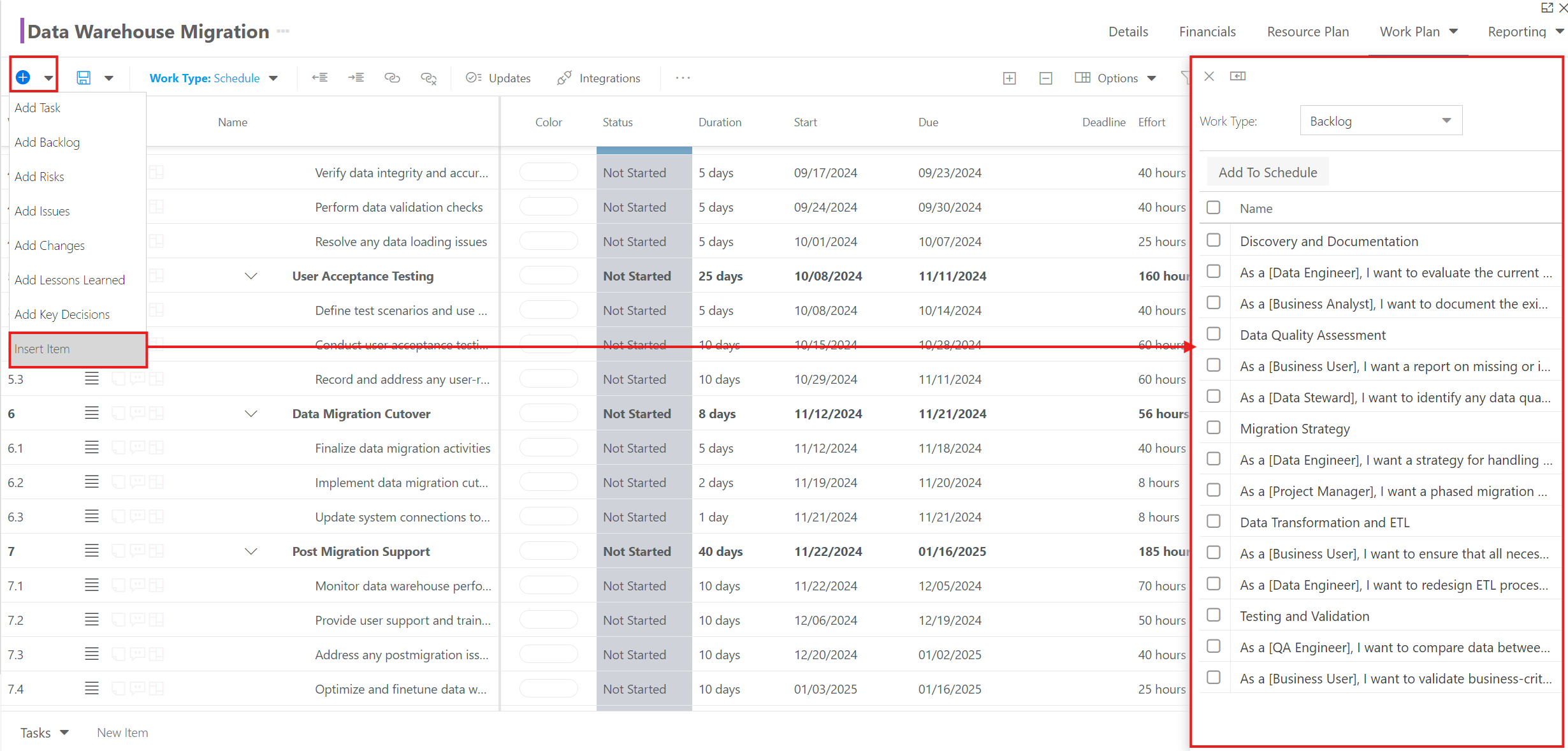Click the Updates button
Viewport: 1568px width, 751px height.
[x=498, y=78]
